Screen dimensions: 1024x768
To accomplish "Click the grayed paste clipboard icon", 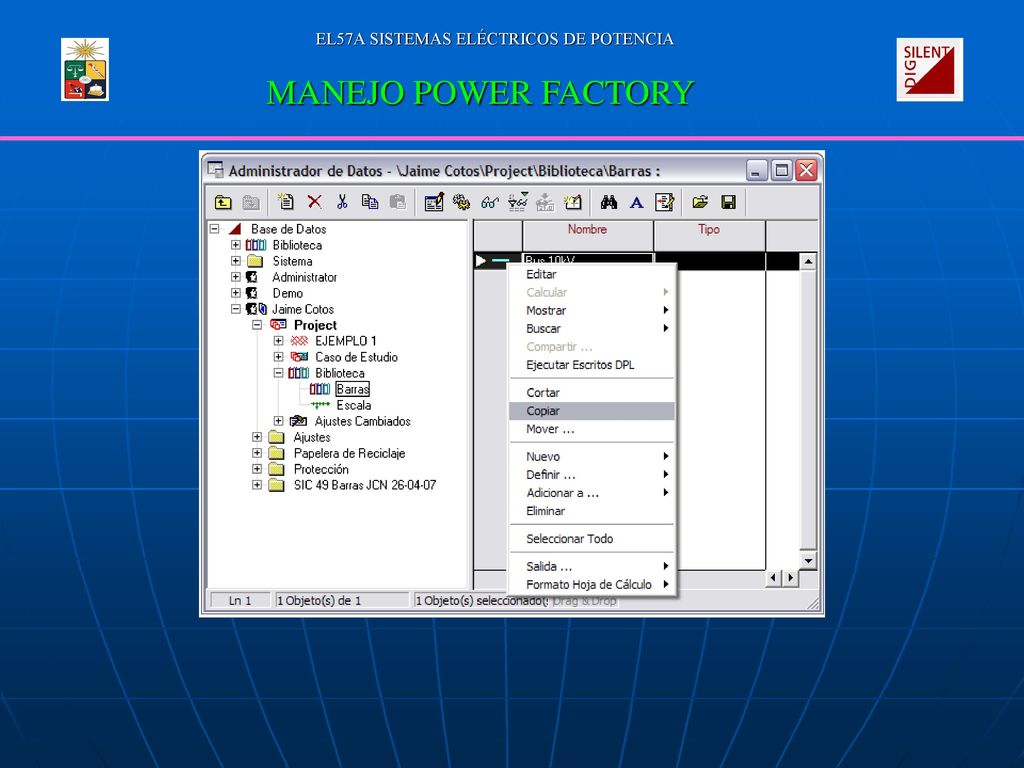I will [x=398, y=202].
